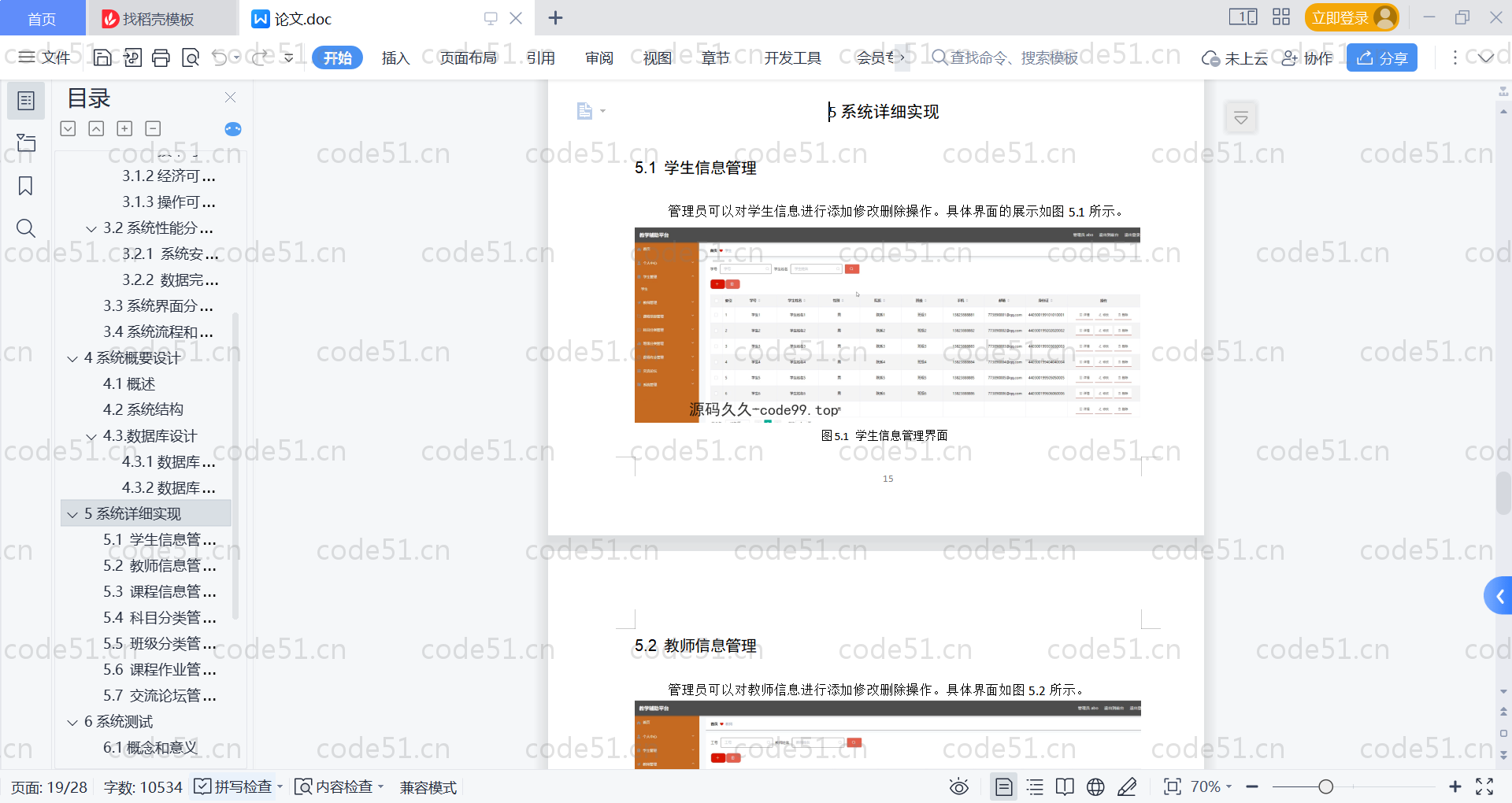Open the 审阅 ribbon tab
This screenshot has height=803, width=1512.
pyautogui.click(x=599, y=57)
